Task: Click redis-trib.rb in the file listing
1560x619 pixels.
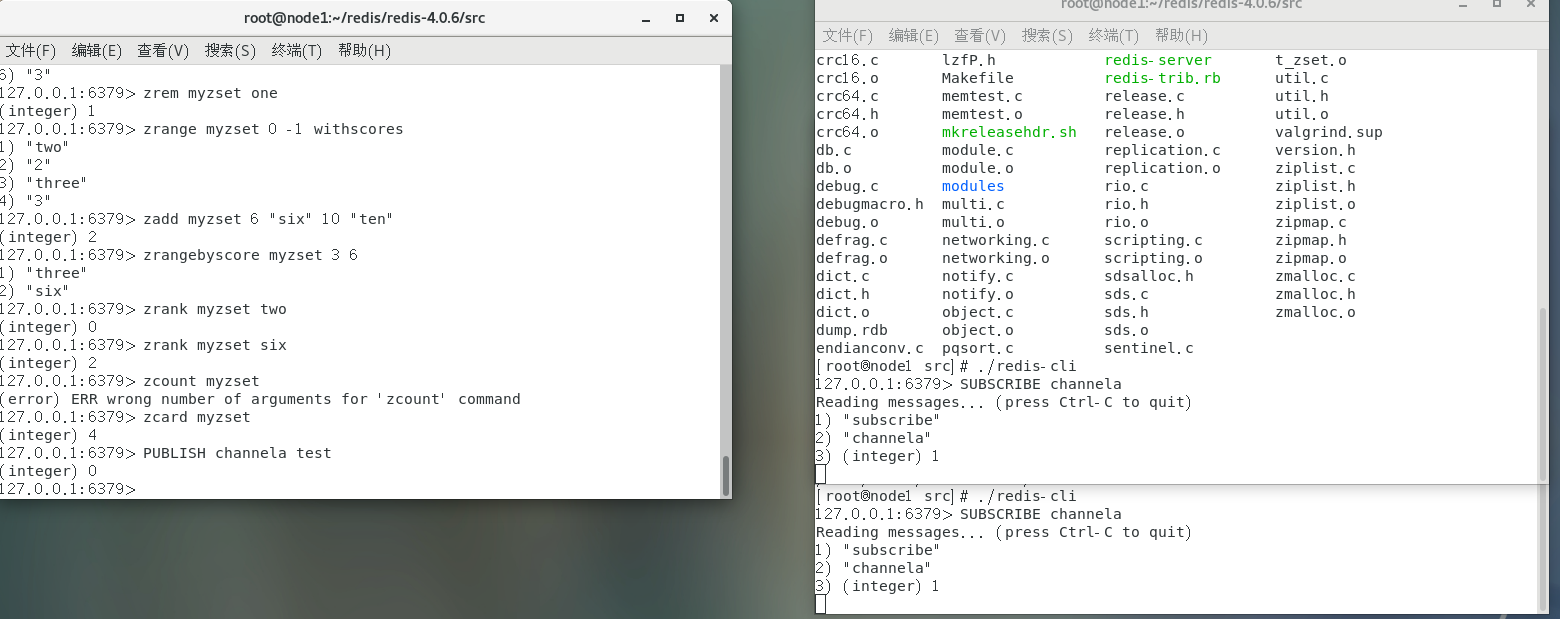Action: click(x=1163, y=78)
